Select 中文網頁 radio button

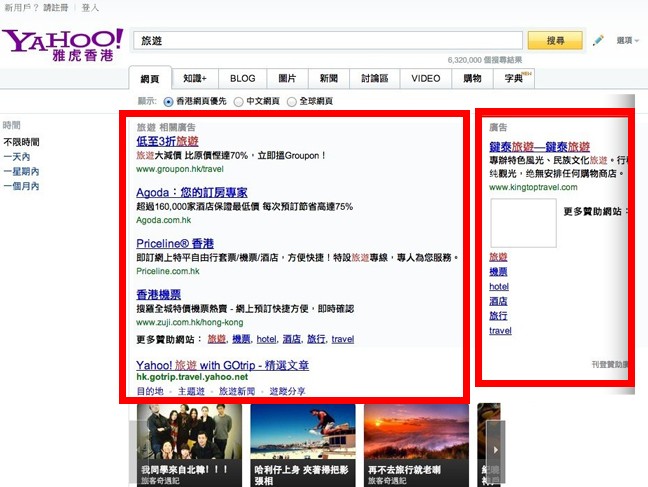pos(238,102)
